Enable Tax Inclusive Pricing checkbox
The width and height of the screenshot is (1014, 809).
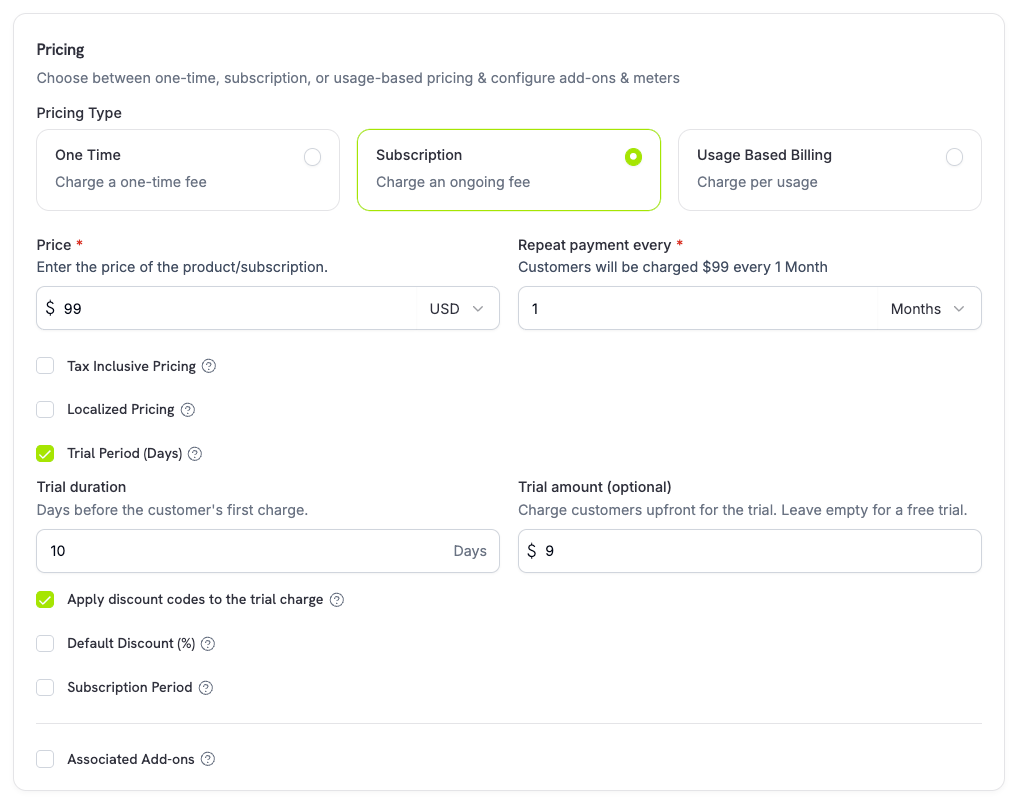[x=45, y=366]
